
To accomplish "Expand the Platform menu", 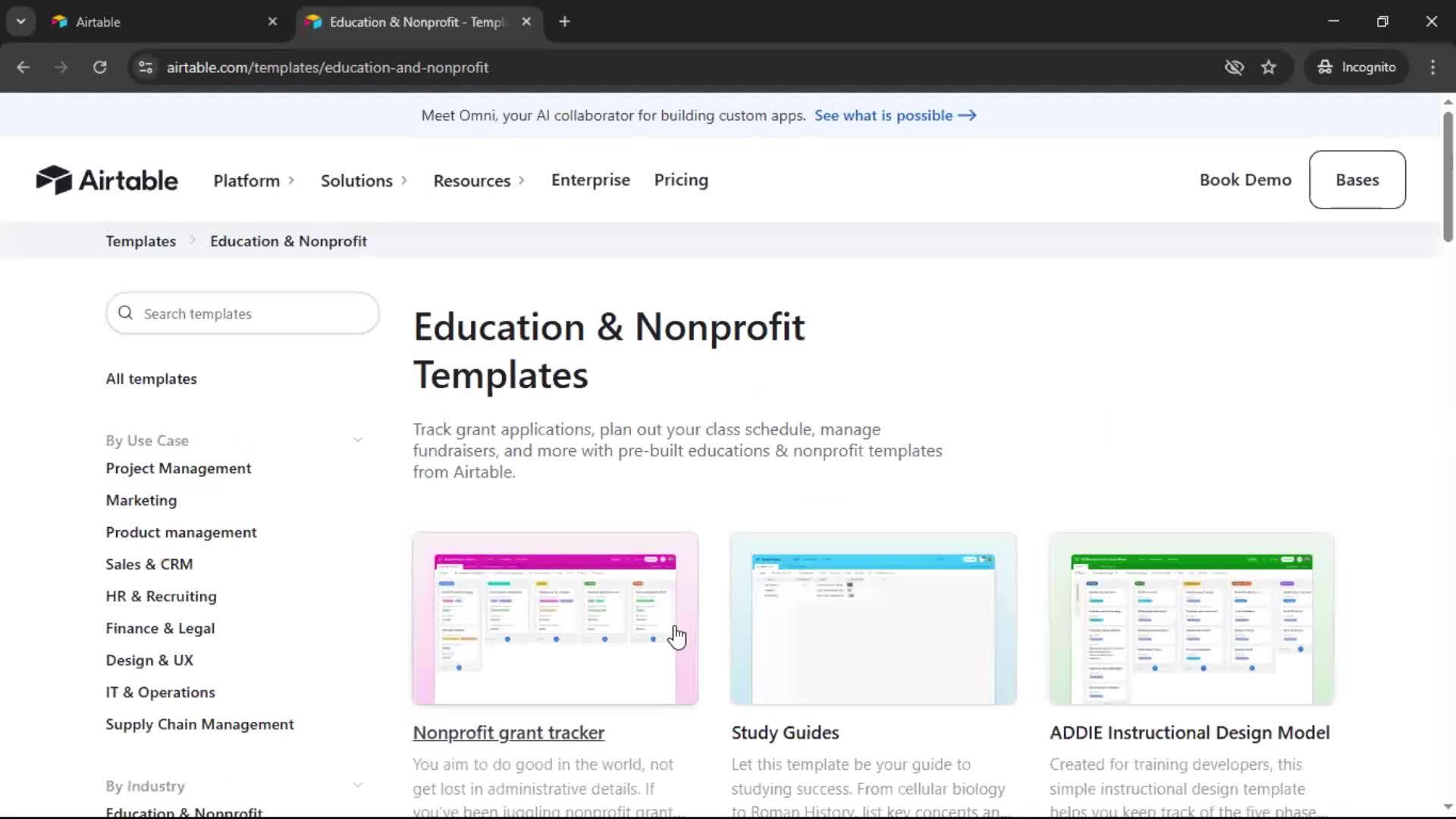I will point(254,180).
